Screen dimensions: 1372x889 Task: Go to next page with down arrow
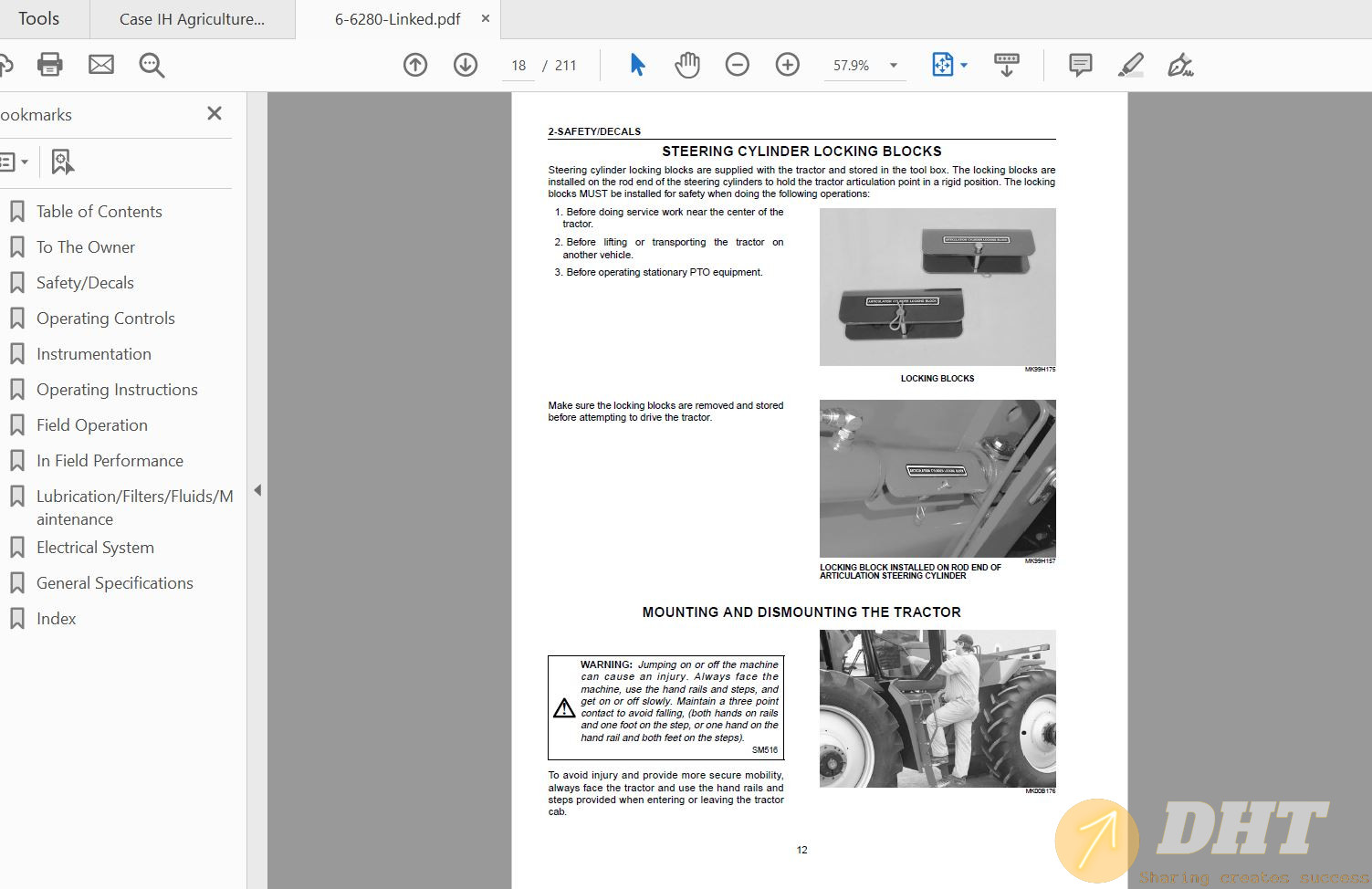pos(466,65)
